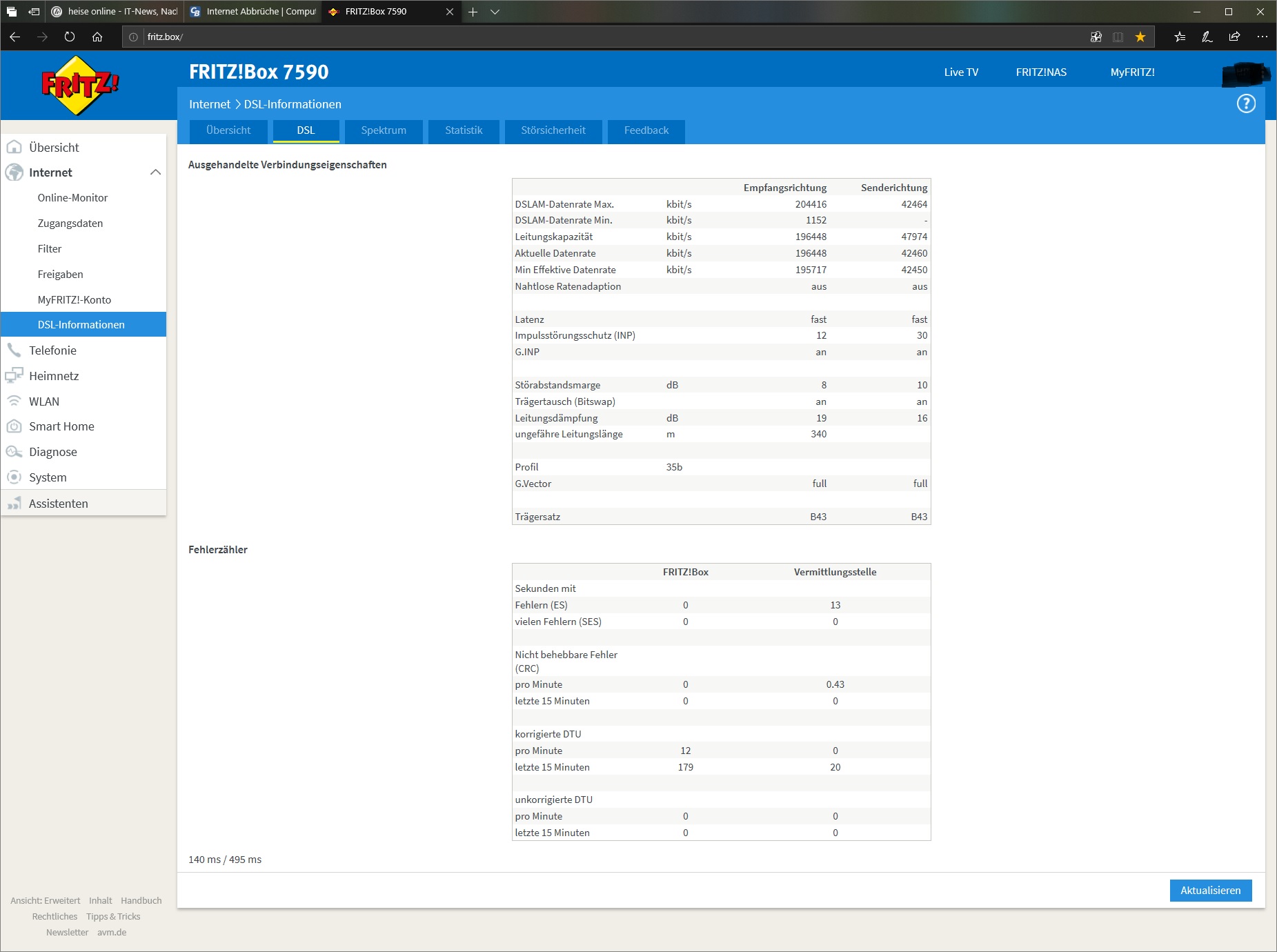The height and width of the screenshot is (952, 1277).
Task: Open Freigaben submenu item
Action: pos(60,275)
